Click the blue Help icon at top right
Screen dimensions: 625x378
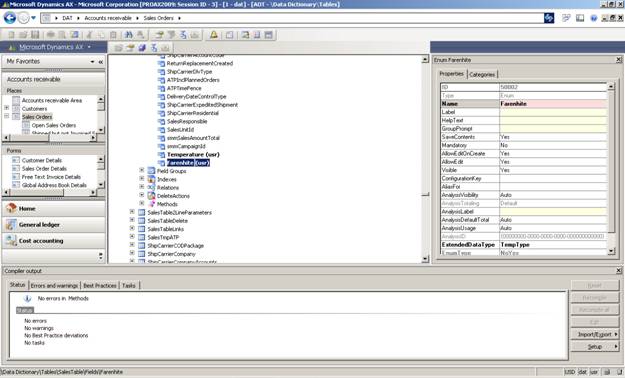594,18
